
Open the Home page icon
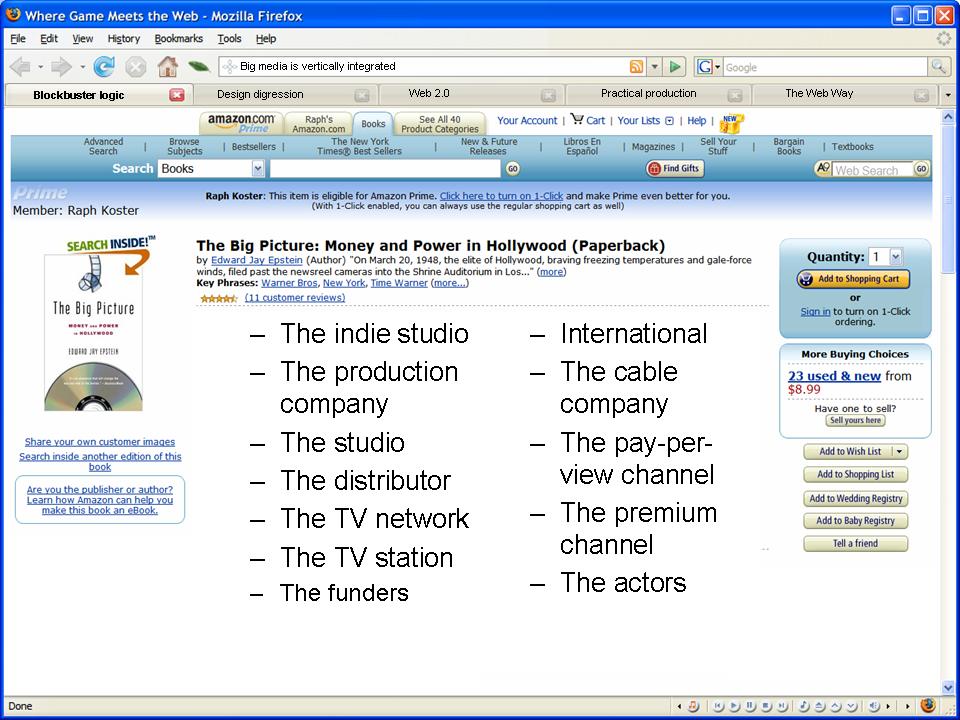point(167,66)
